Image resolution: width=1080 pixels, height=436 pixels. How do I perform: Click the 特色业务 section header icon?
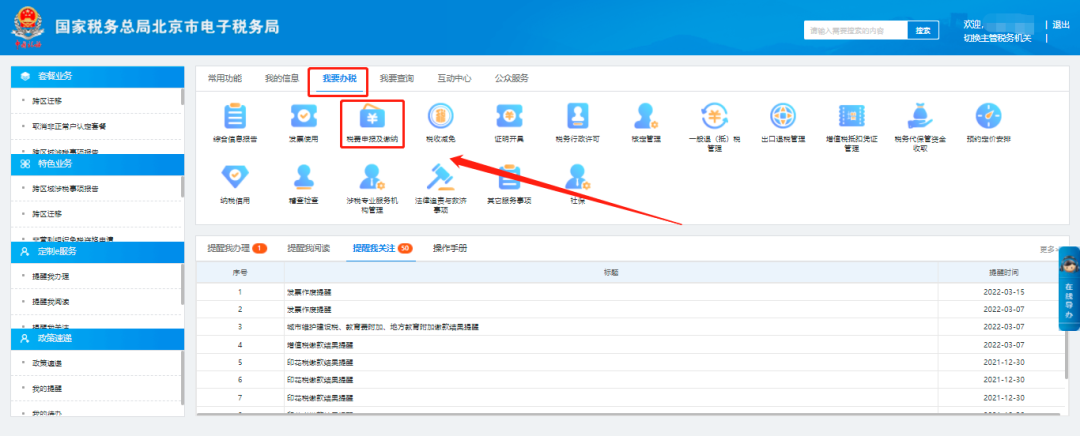click(25, 164)
